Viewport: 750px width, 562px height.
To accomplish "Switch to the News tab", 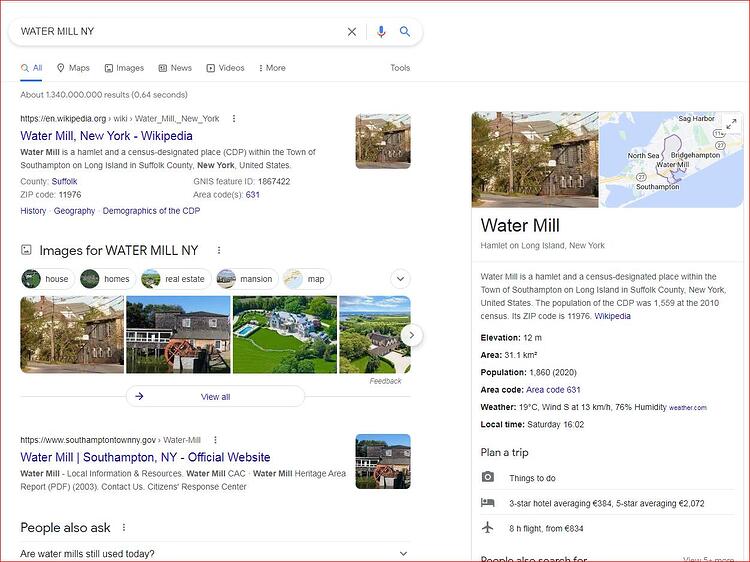I will click(x=175, y=68).
